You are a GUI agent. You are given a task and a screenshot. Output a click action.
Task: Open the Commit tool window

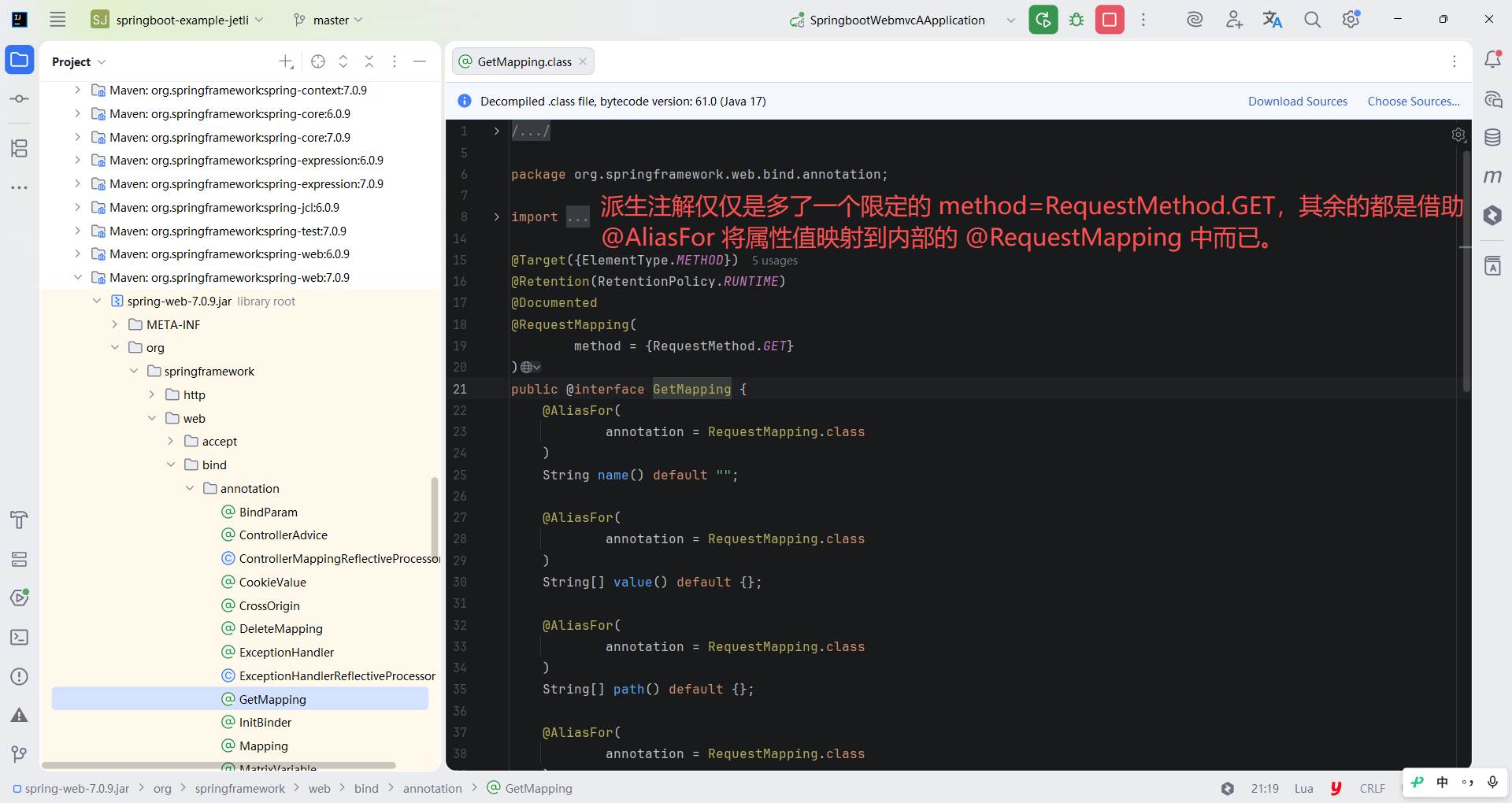pyautogui.click(x=20, y=98)
